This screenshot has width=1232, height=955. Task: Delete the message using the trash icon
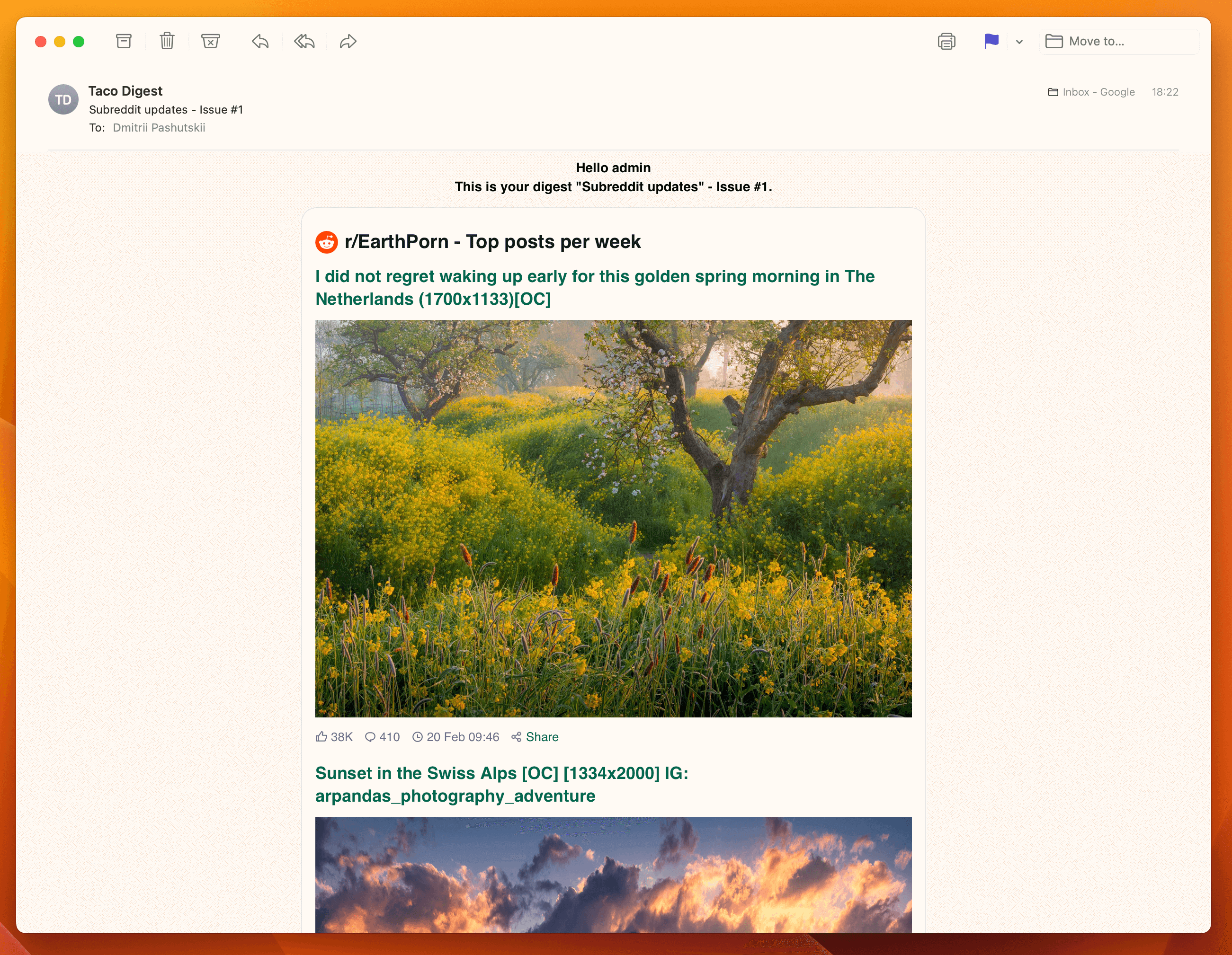tap(167, 41)
